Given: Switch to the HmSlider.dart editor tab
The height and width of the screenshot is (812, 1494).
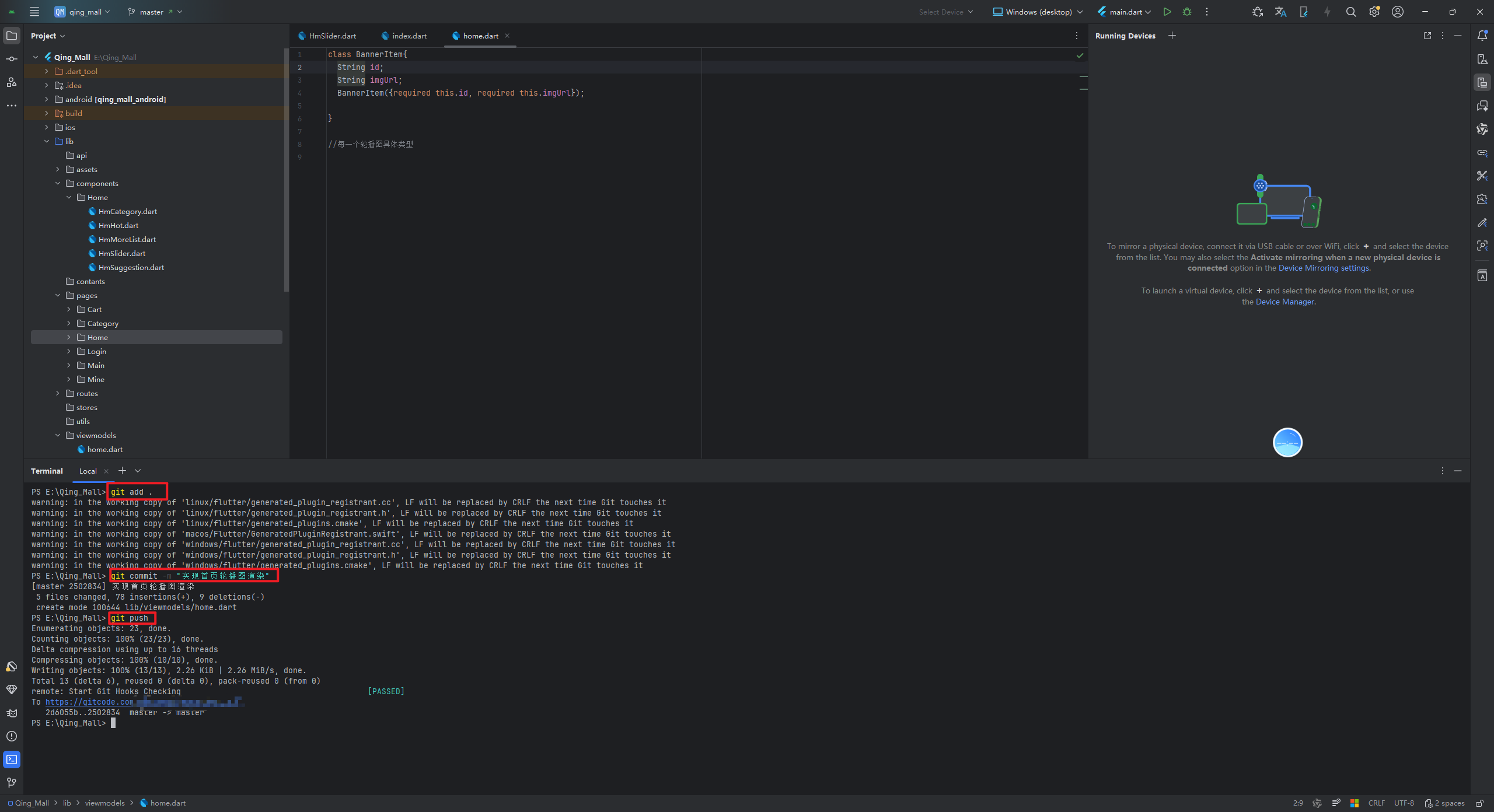Looking at the screenshot, I should click(x=332, y=36).
